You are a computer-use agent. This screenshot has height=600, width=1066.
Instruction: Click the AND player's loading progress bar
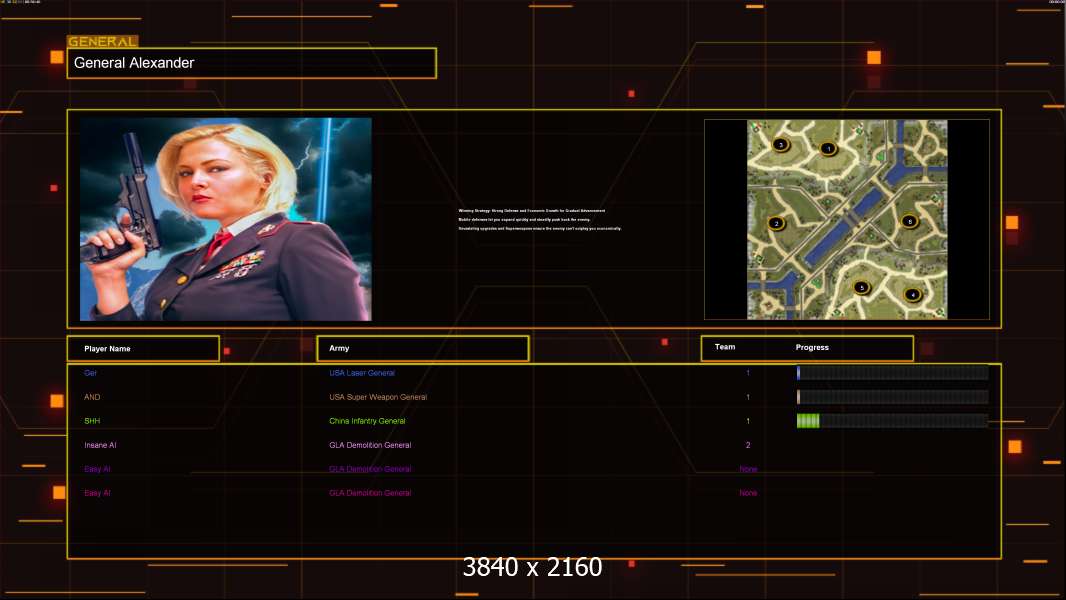(893, 397)
